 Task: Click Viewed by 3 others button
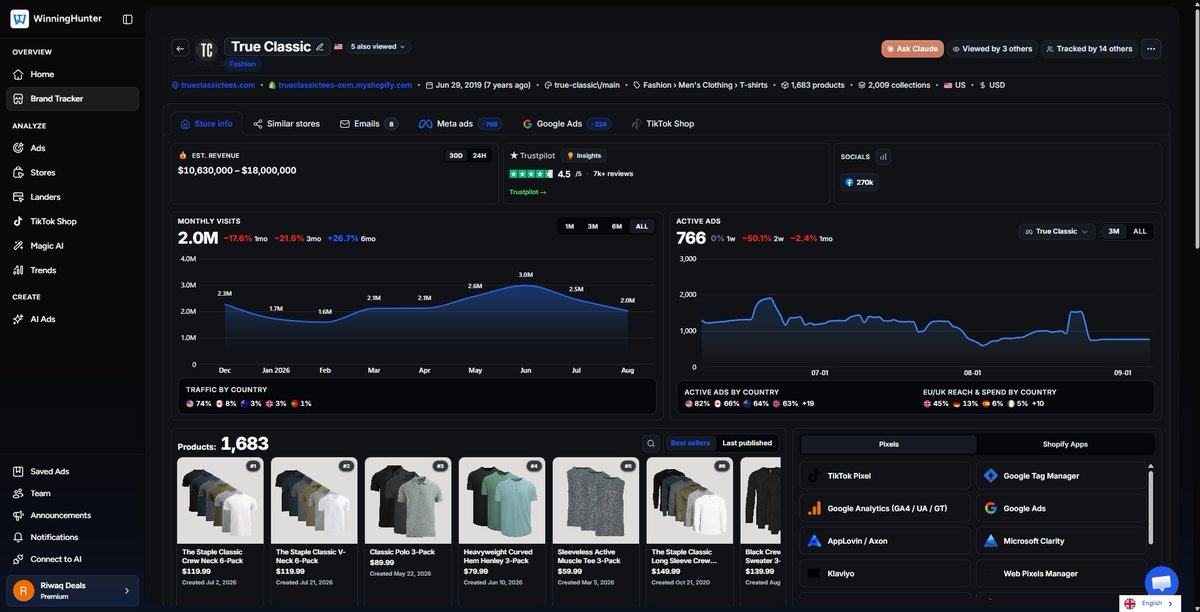tap(992, 49)
